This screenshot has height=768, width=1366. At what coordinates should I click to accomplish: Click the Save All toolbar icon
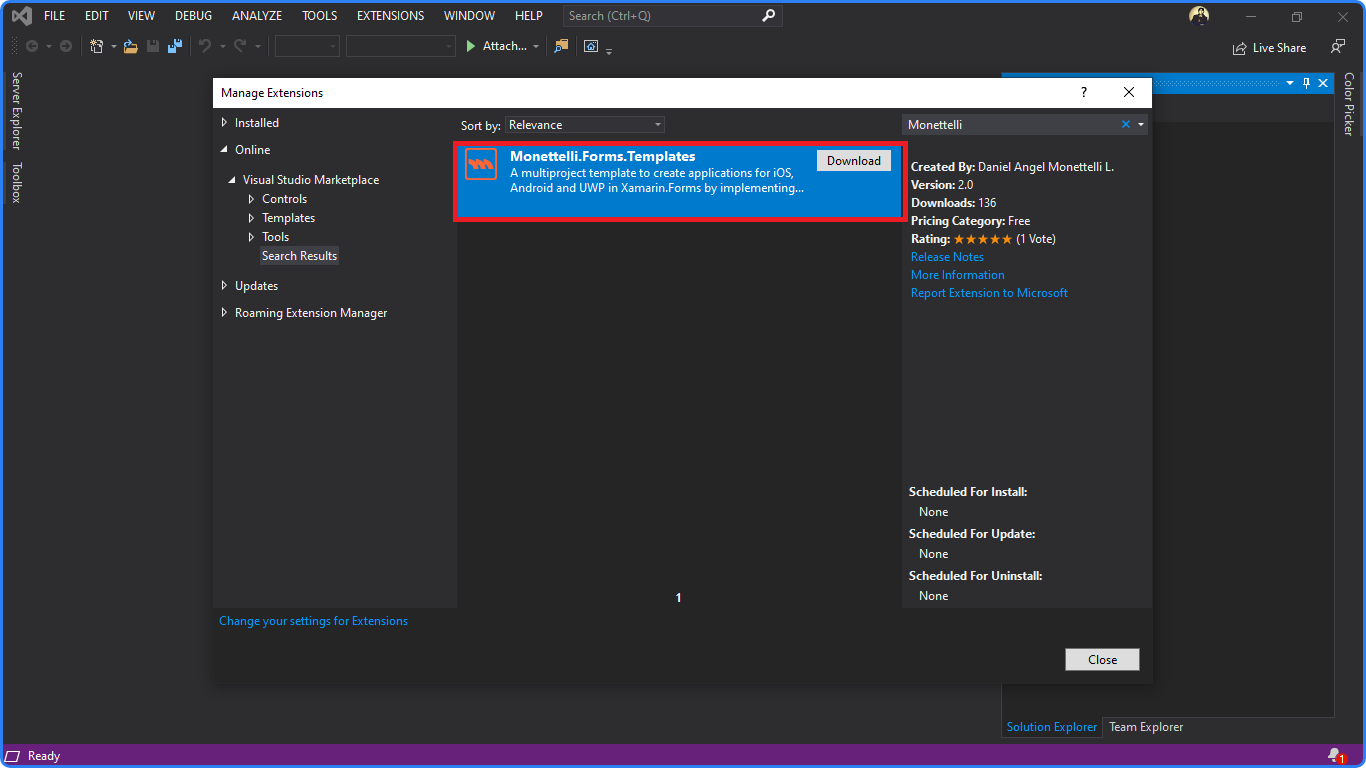tap(175, 46)
